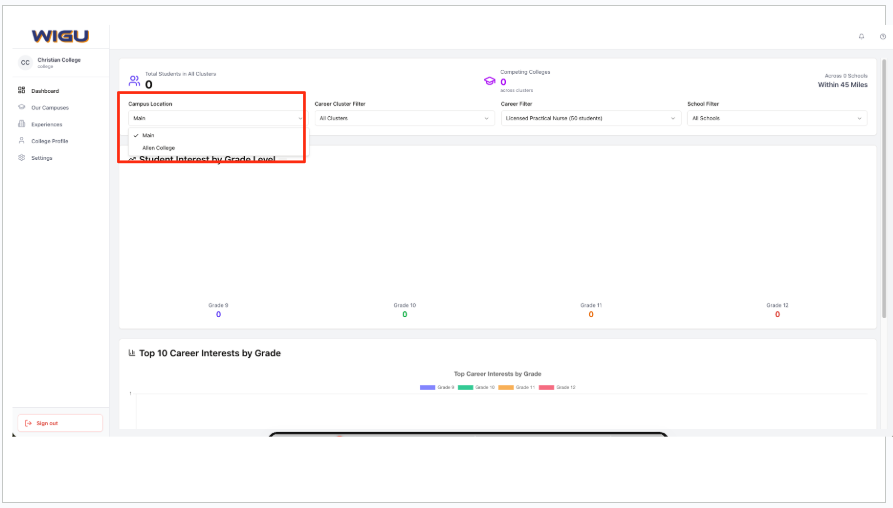Toggle Grade 9 legend color swatch
The width and height of the screenshot is (893, 508).
click(x=428, y=387)
